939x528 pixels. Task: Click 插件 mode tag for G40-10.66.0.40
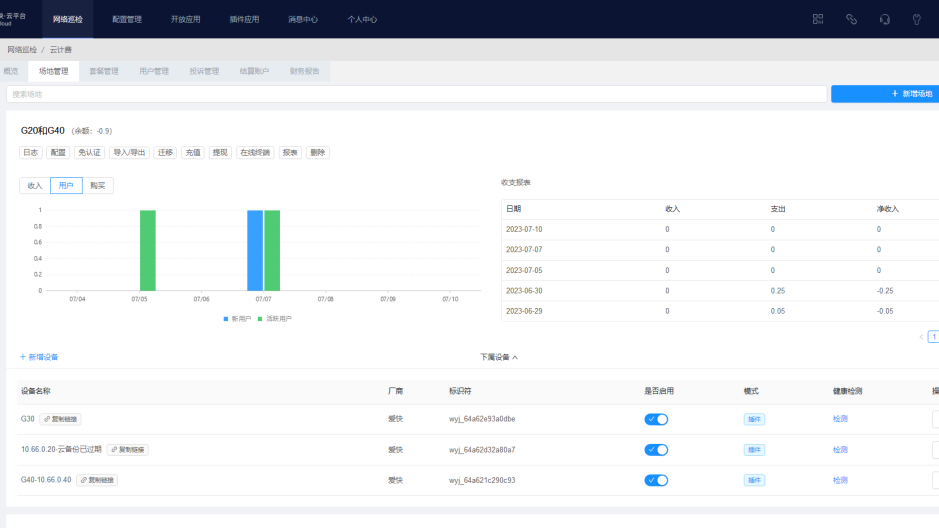coord(754,480)
